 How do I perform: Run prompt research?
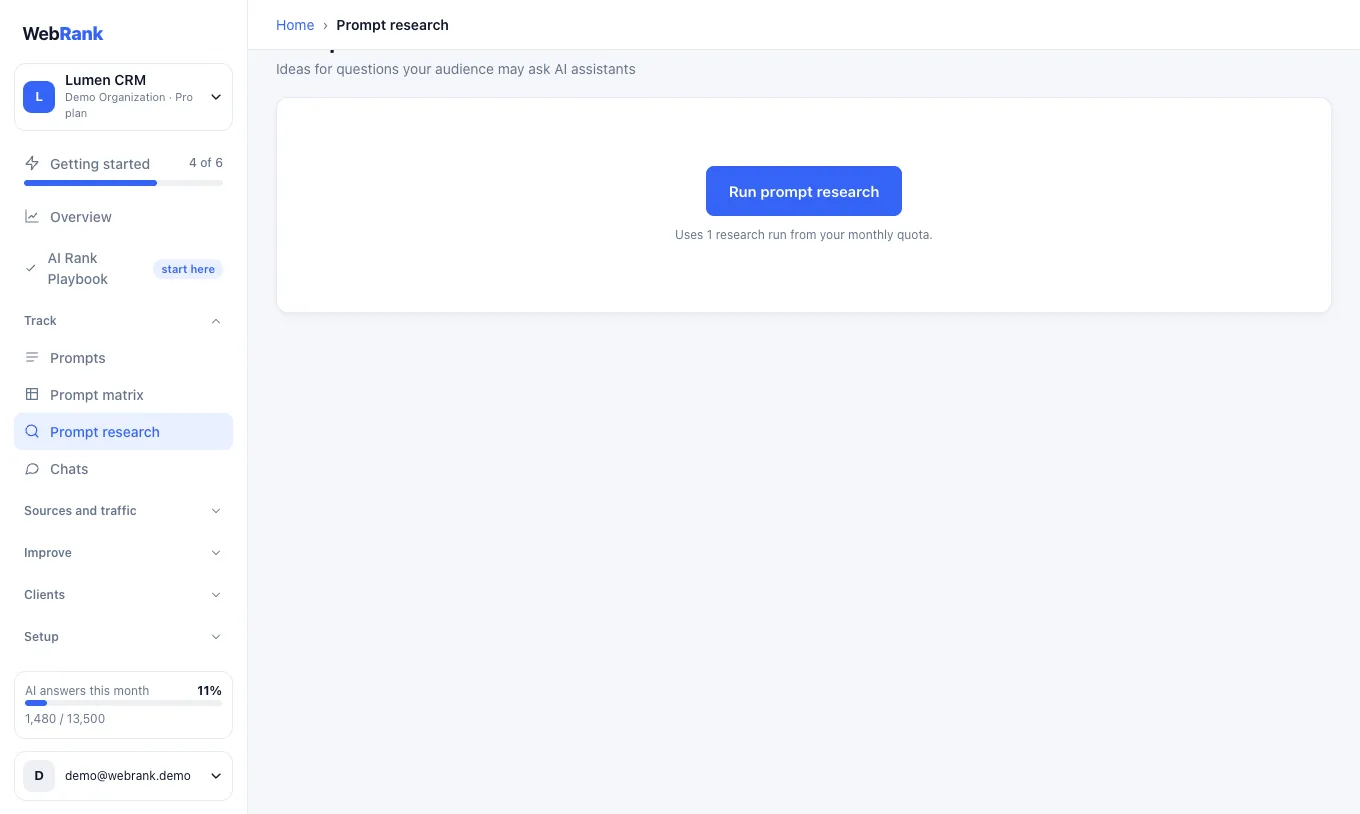[804, 191]
